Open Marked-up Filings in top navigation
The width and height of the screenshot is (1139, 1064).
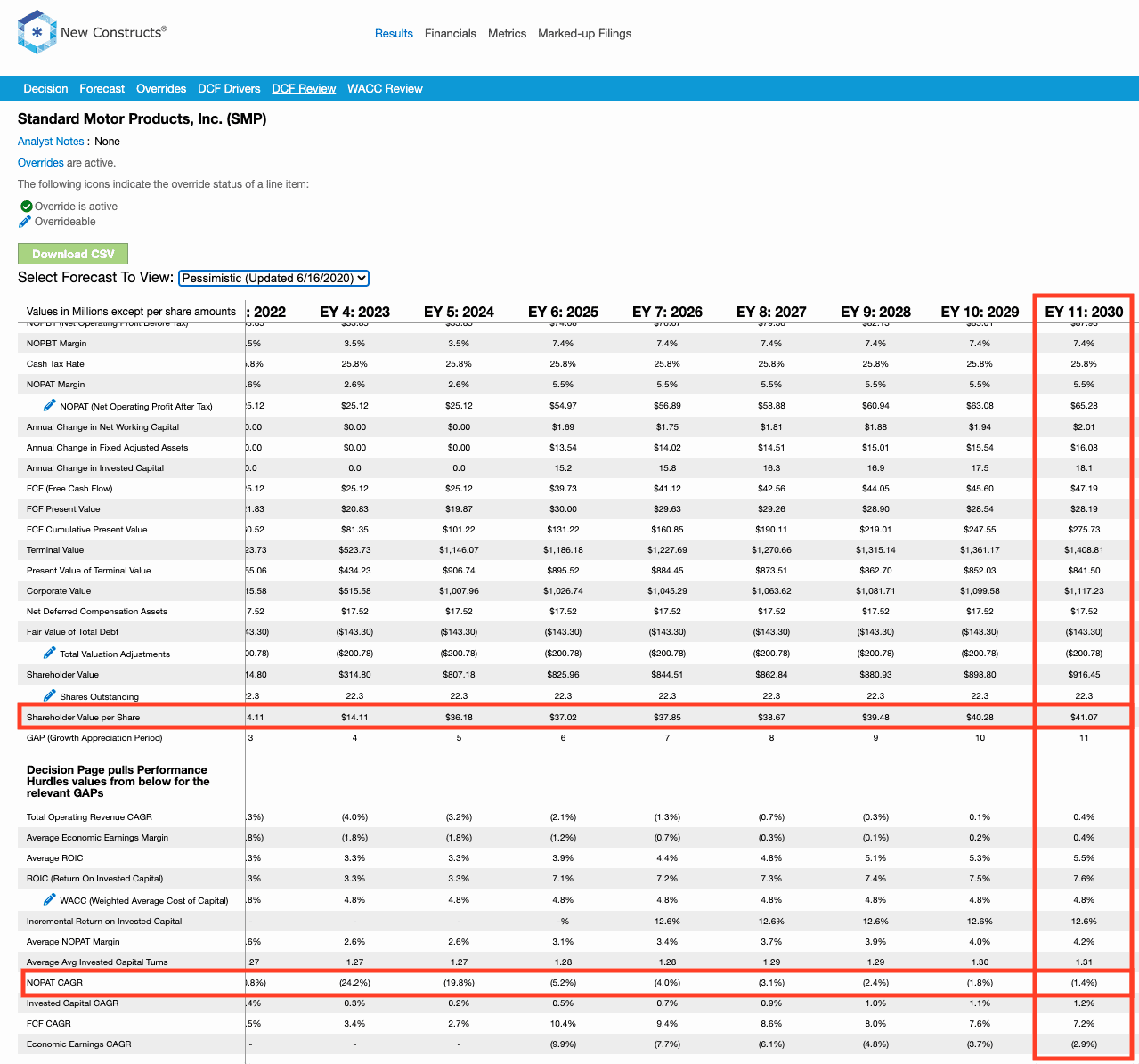[585, 34]
